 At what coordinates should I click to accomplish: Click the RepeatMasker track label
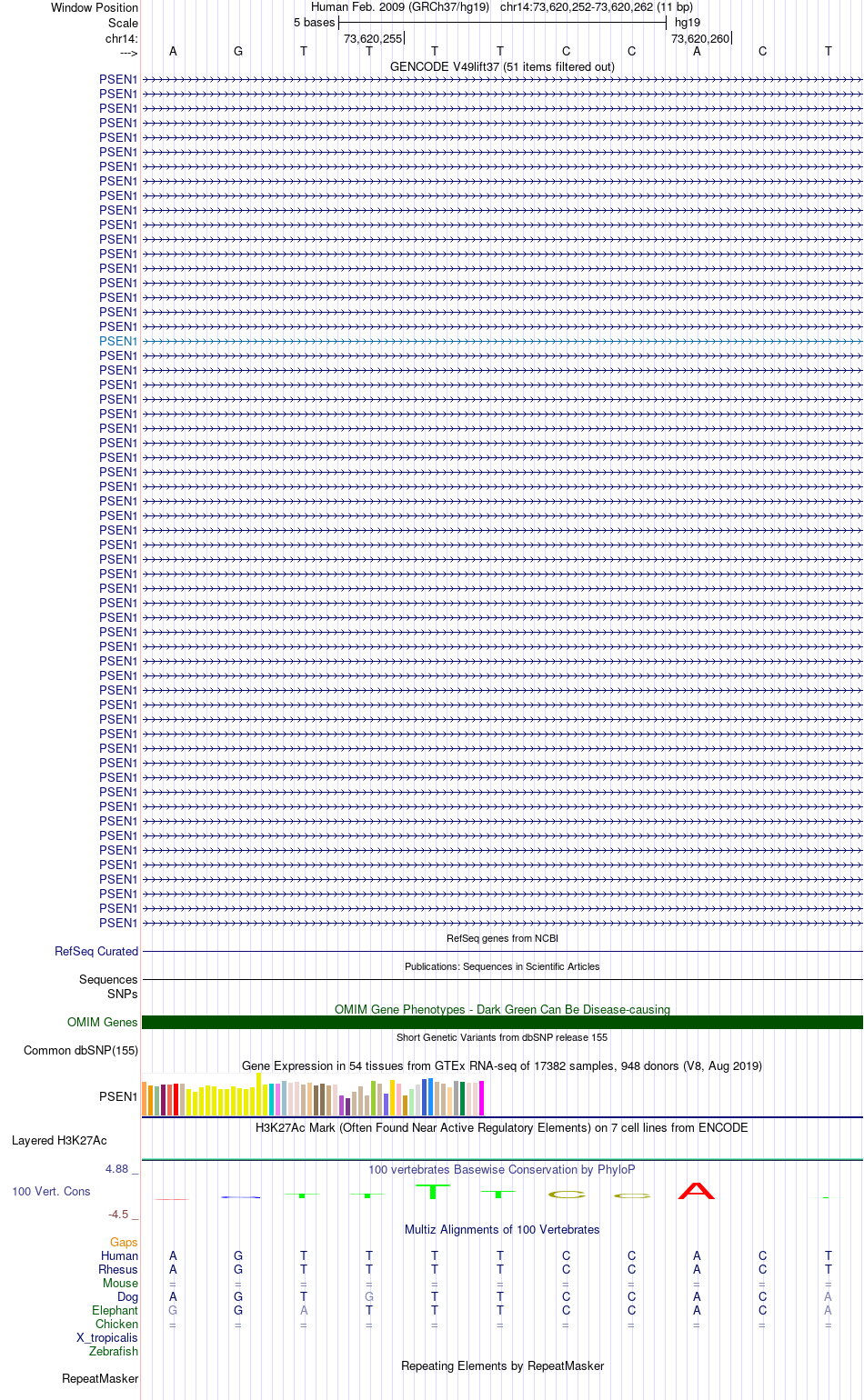pos(100,1378)
